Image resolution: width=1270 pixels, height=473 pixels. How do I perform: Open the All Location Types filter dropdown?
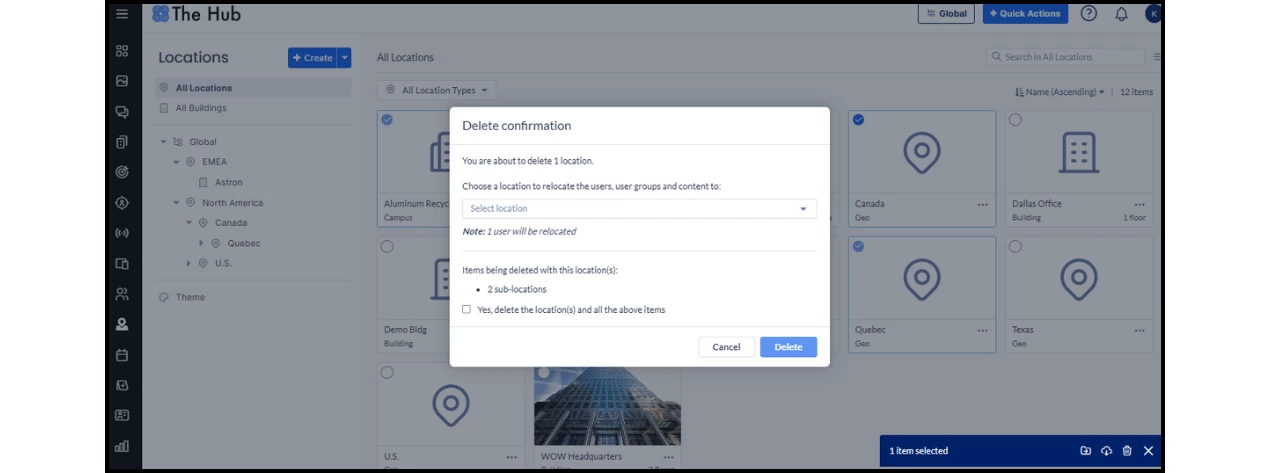pyautogui.click(x=436, y=90)
